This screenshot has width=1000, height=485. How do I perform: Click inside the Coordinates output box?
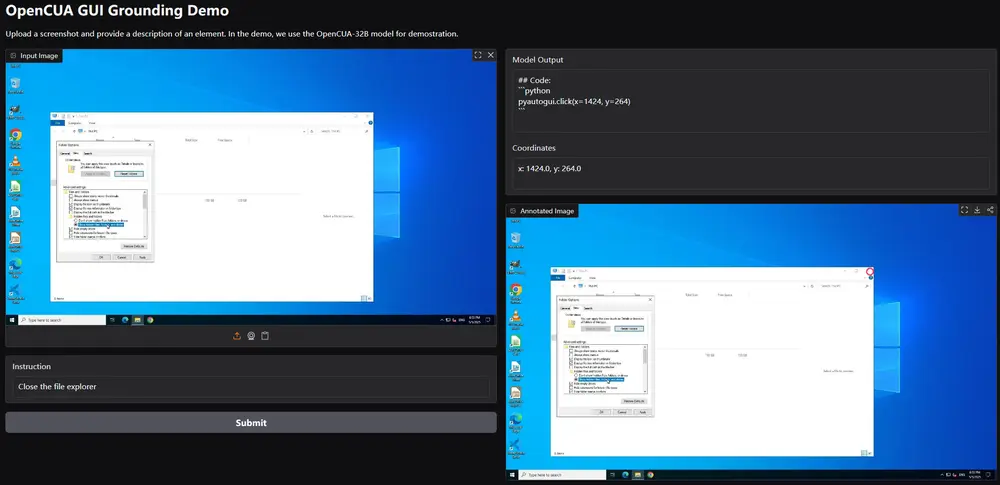coord(750,169)
